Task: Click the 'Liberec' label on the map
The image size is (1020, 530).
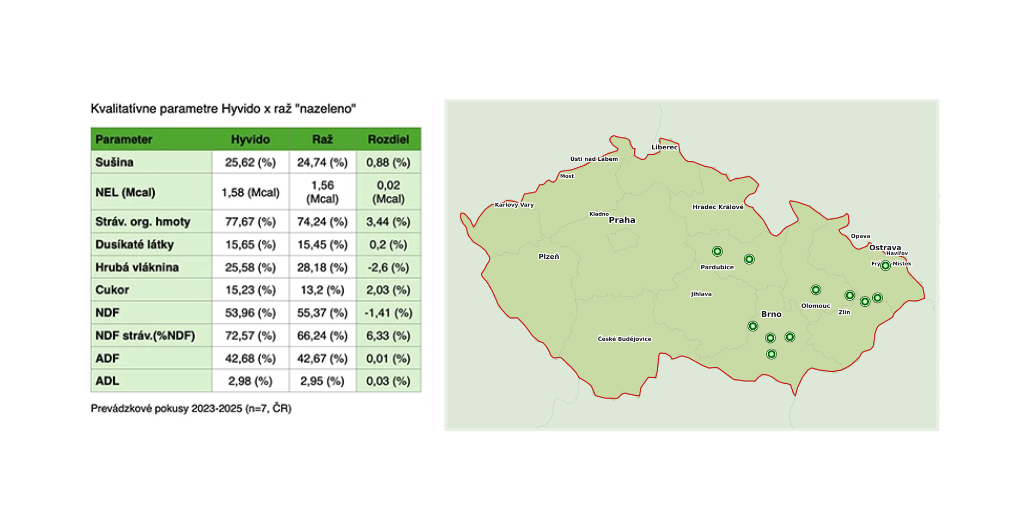Action: (664, 147)
